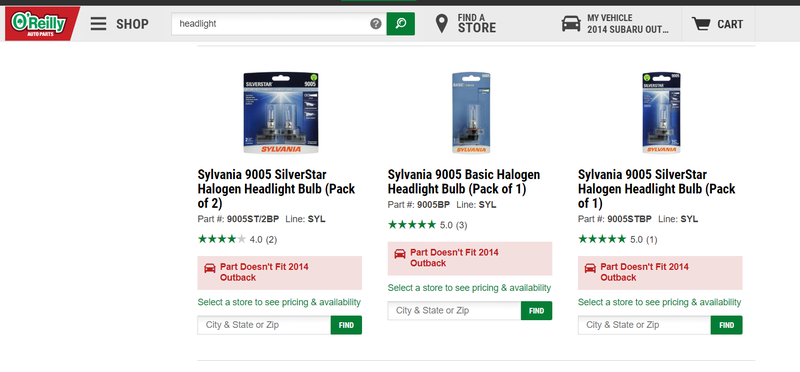Click Part Doesn't Fit notice for 9005BP

point(470,258)
